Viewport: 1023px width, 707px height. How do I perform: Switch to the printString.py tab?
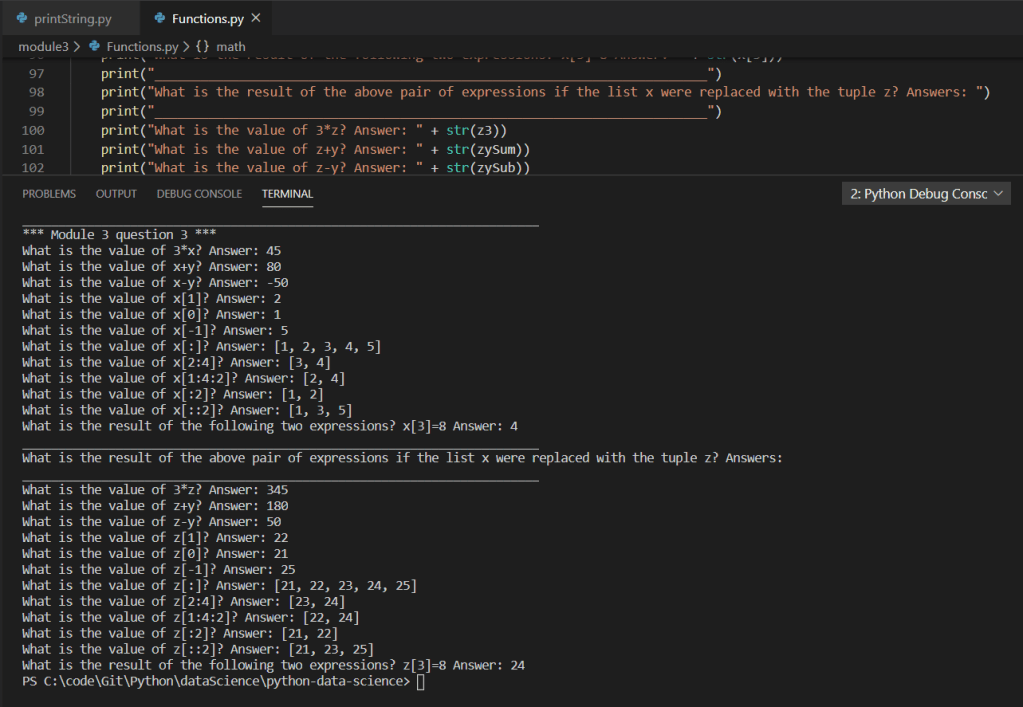click(x=72, y=19)
